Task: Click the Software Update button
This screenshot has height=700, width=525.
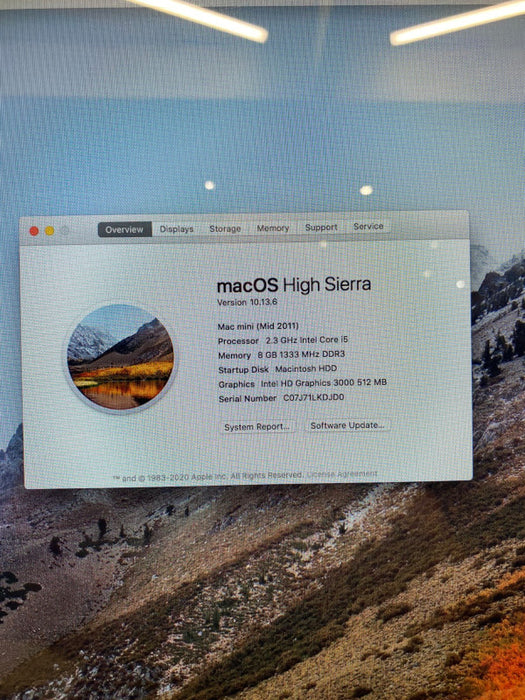Action: tap(347, 425)
